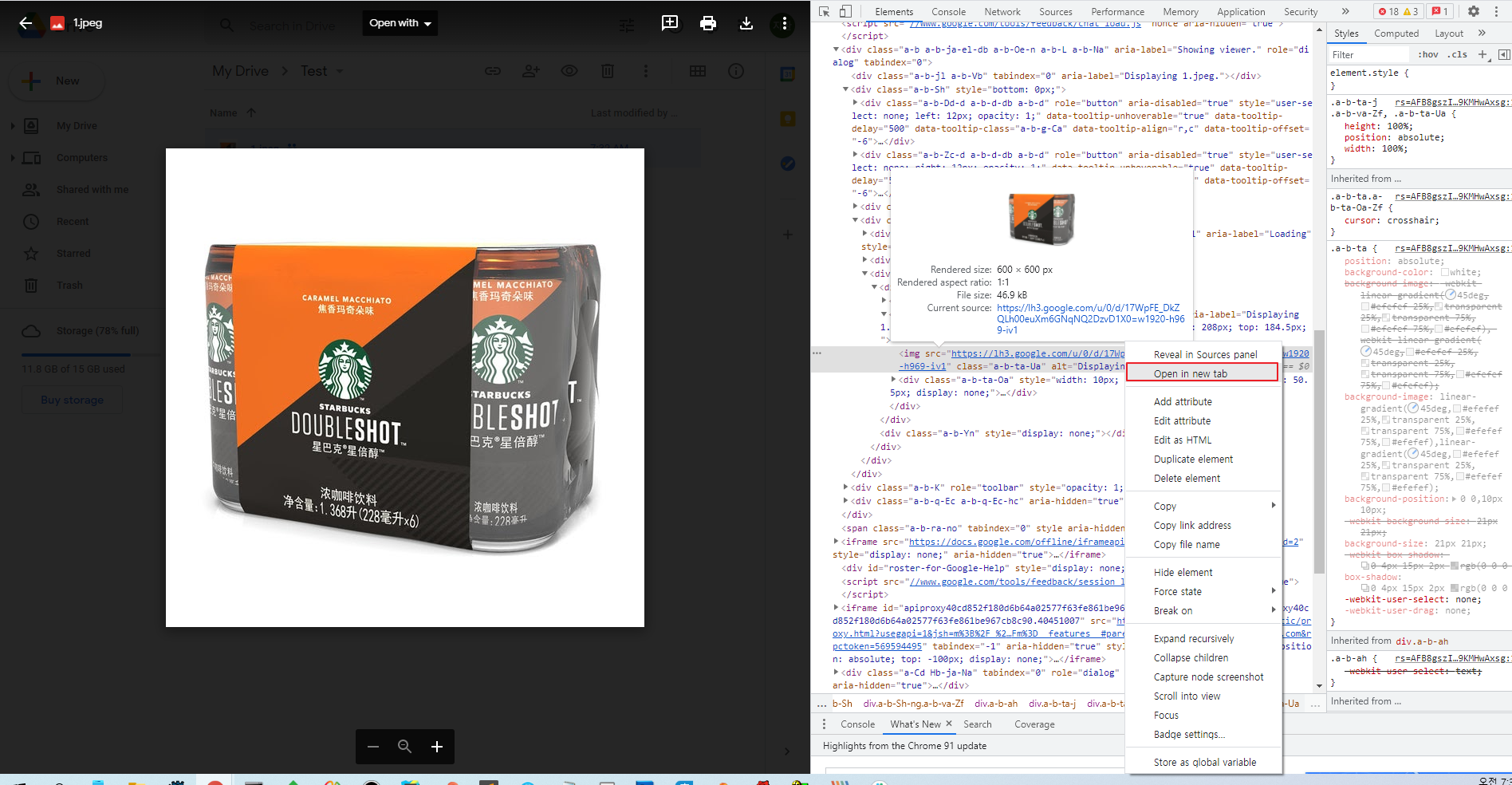This screenshot has width=1512, height=785.
Task: Click the errors and warnings counter
Action: pos(1398,11)
